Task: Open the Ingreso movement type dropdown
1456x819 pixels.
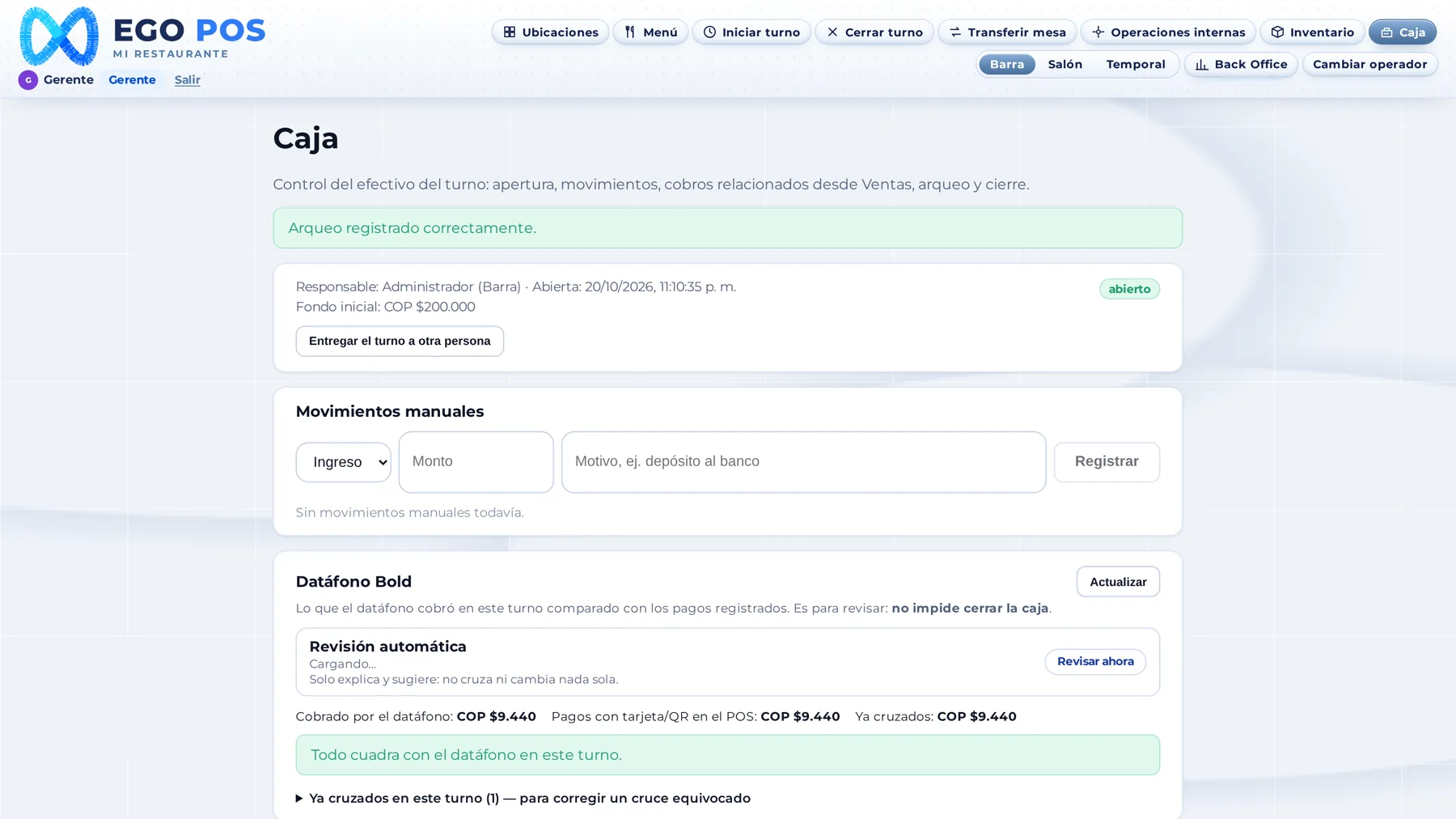Action: pyautogui.click(x=343, y=462)
